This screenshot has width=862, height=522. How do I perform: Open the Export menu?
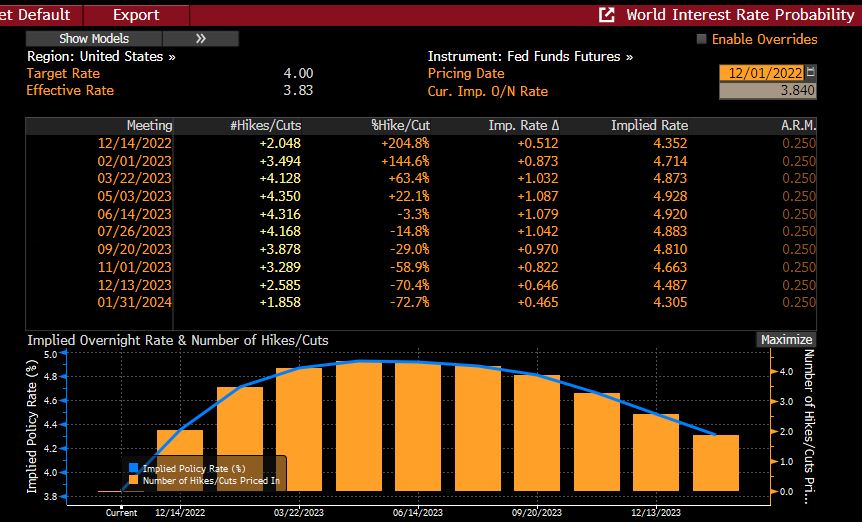click(136, 15)
